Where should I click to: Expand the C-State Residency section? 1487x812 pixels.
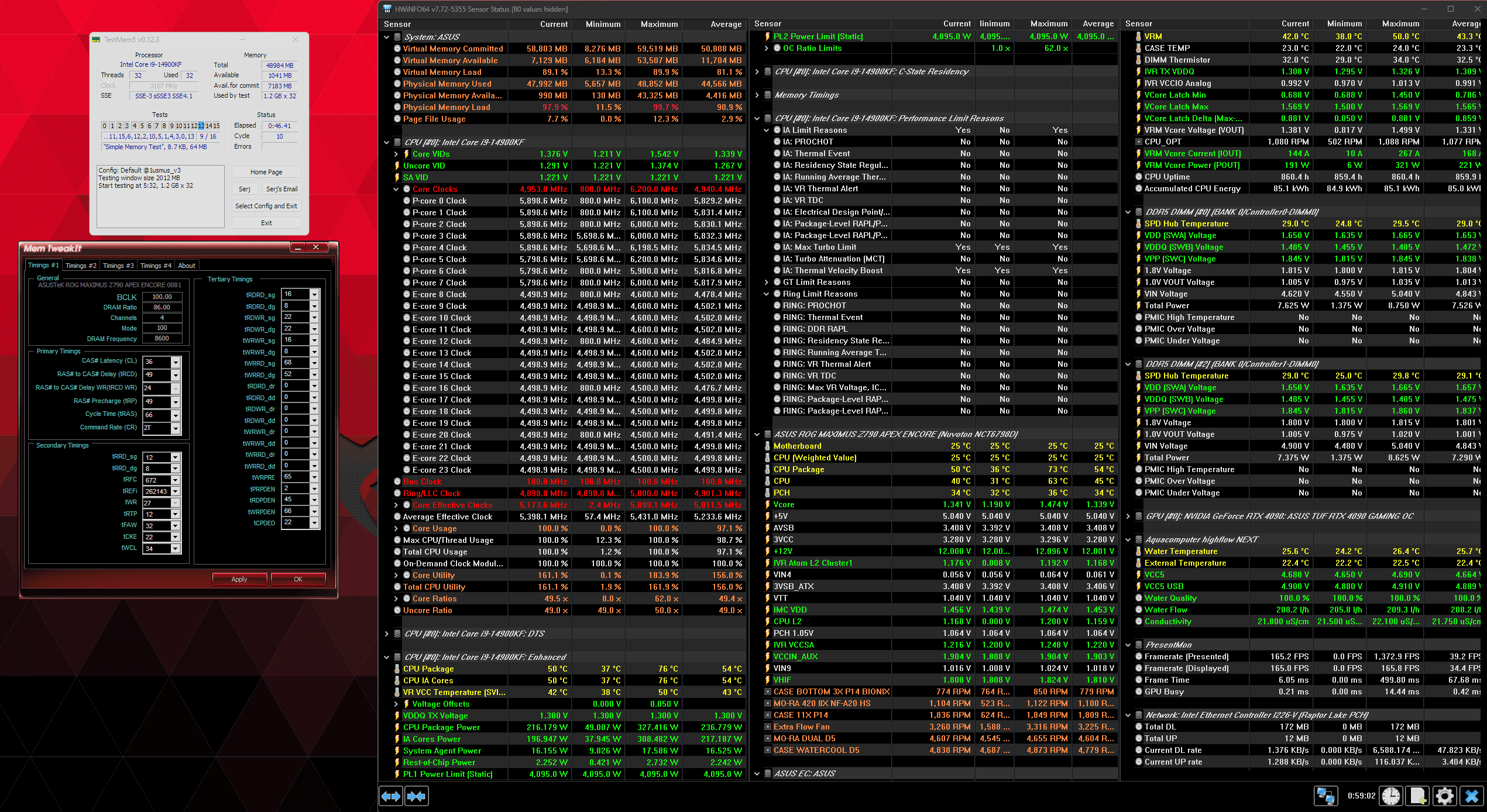[x=757, y=71]
